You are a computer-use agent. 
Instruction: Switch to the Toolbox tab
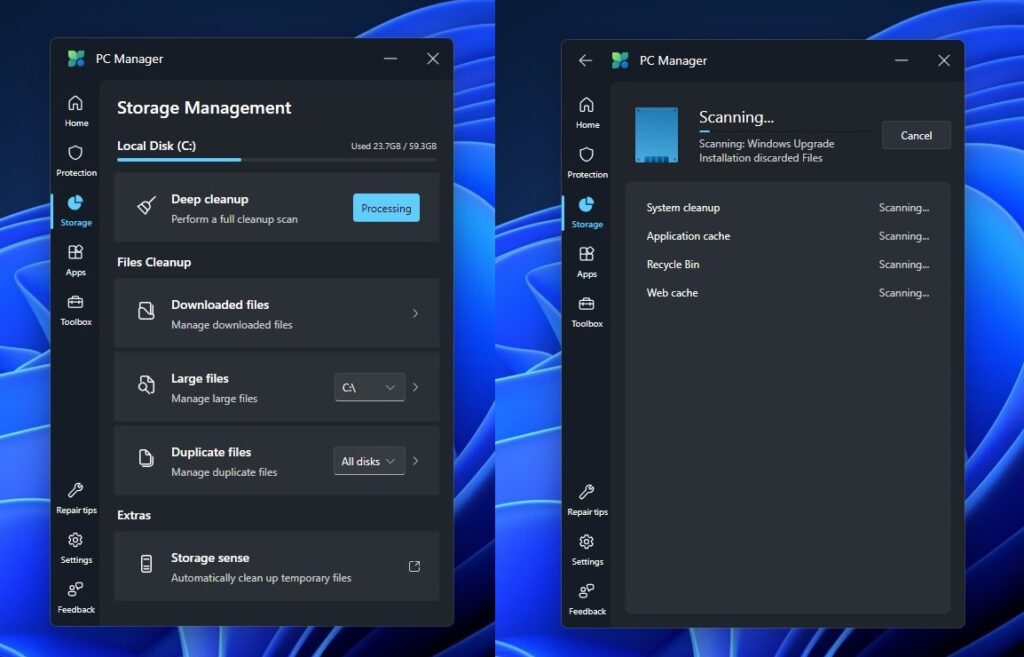click(x=76, y=310)
